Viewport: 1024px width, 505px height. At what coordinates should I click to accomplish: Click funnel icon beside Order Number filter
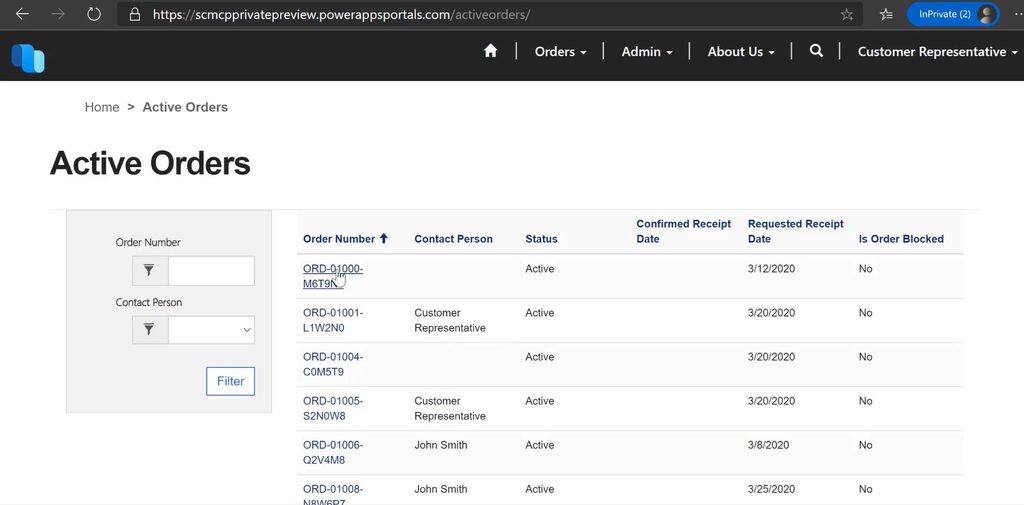point(150,270)
